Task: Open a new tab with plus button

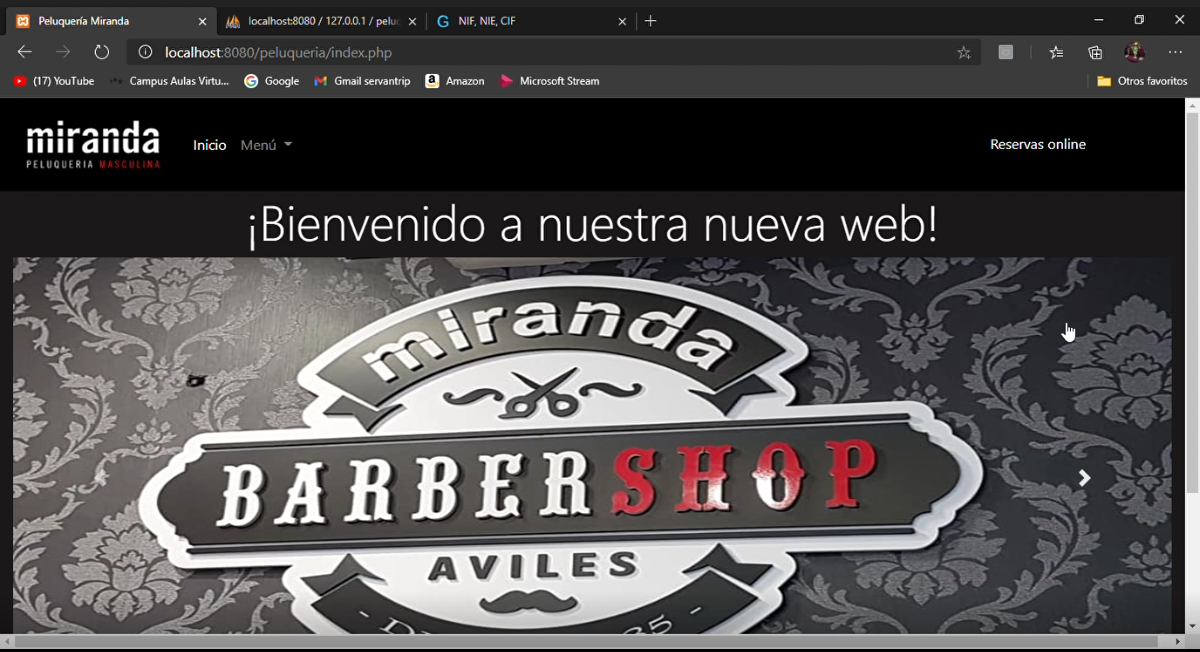Action: coord(651,21)
